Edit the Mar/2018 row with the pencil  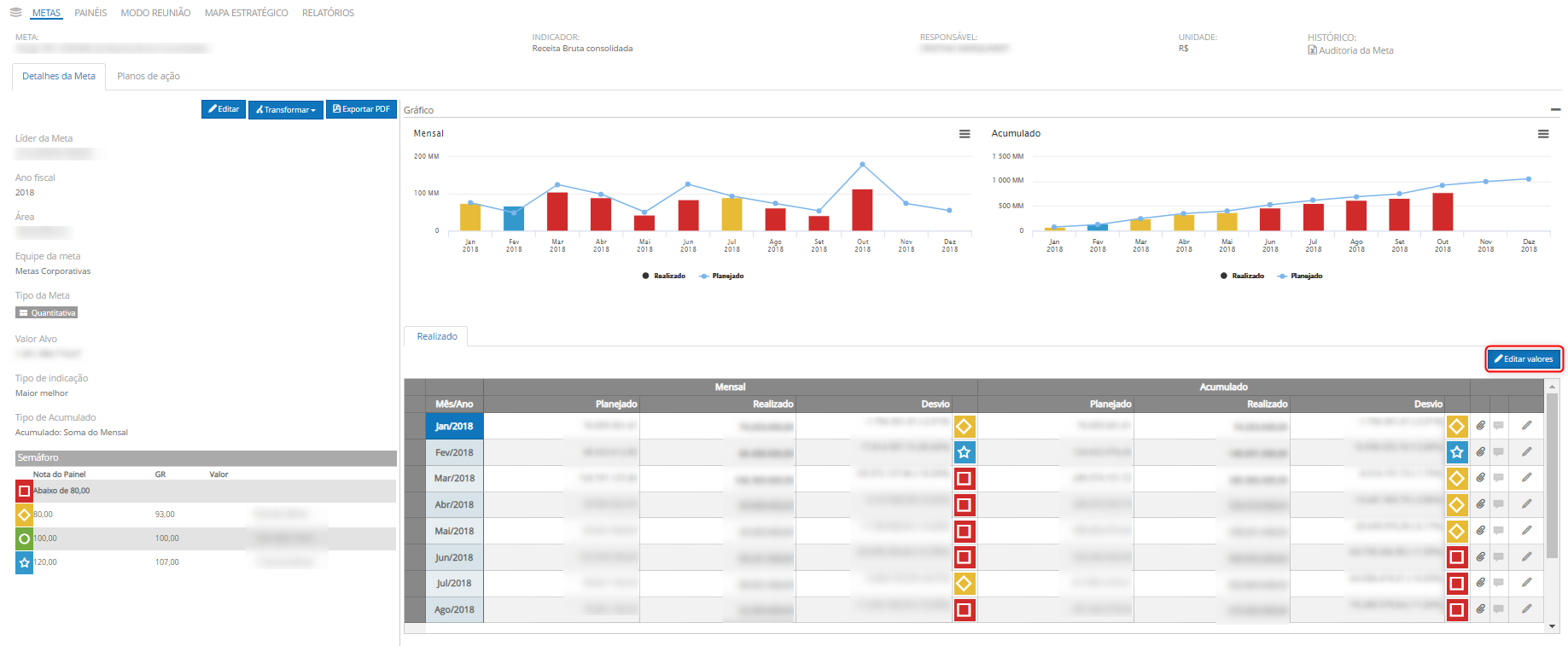pyautogui.click(x=1527, y=477)
